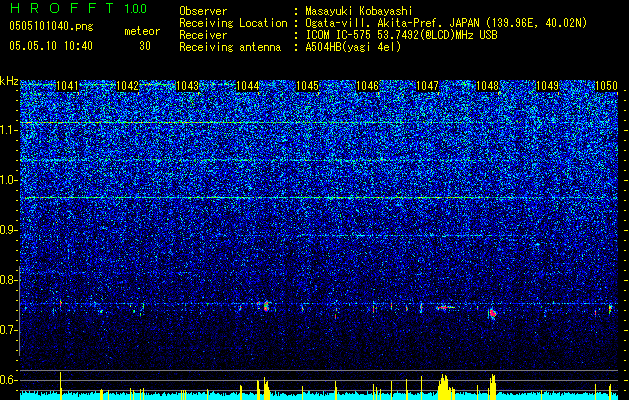Click the meteor count value 30
Screen dimensions: 629x400
coord(145,46)
